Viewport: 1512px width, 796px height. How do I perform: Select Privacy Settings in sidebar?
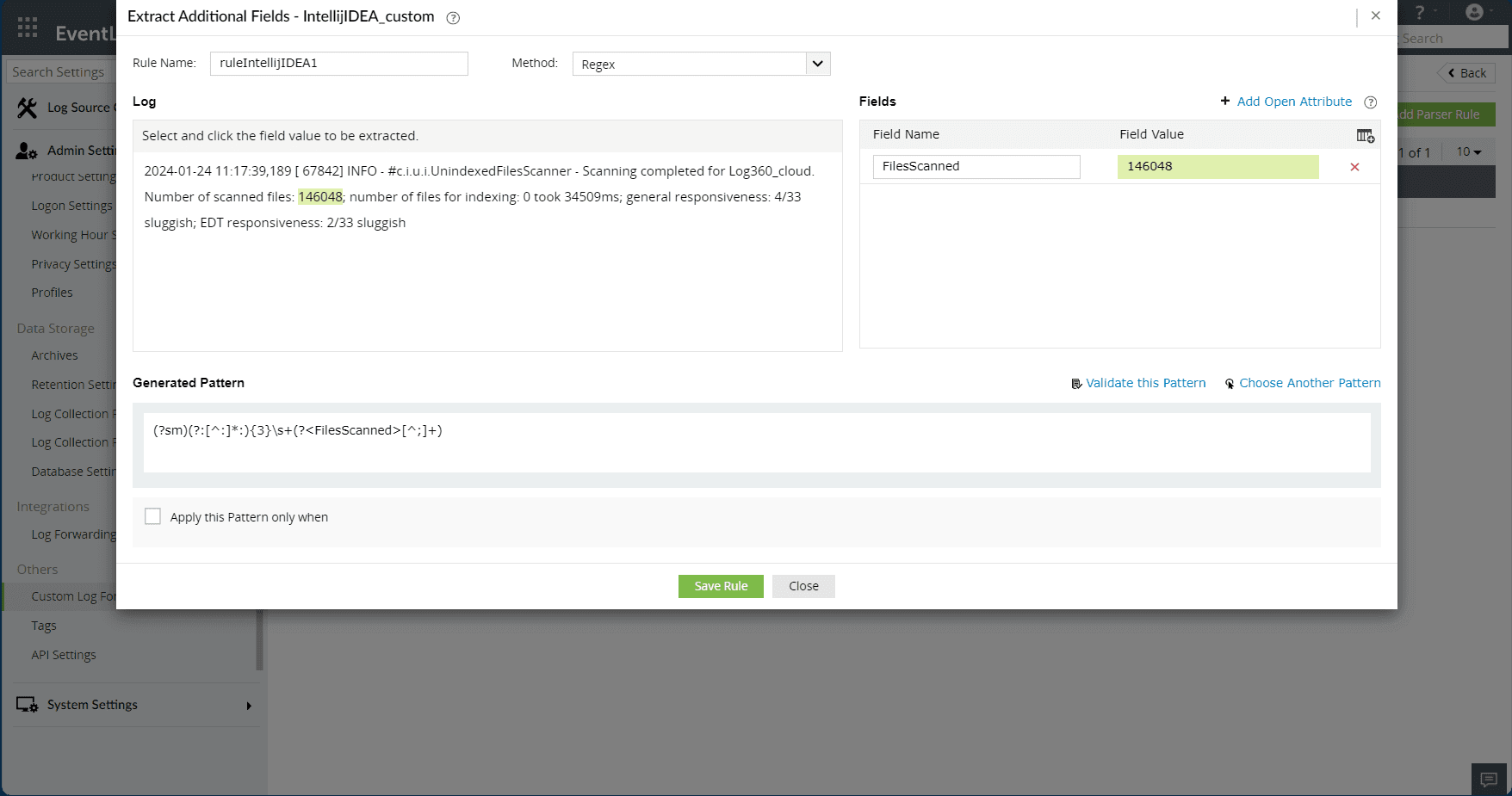click(73, 264)
